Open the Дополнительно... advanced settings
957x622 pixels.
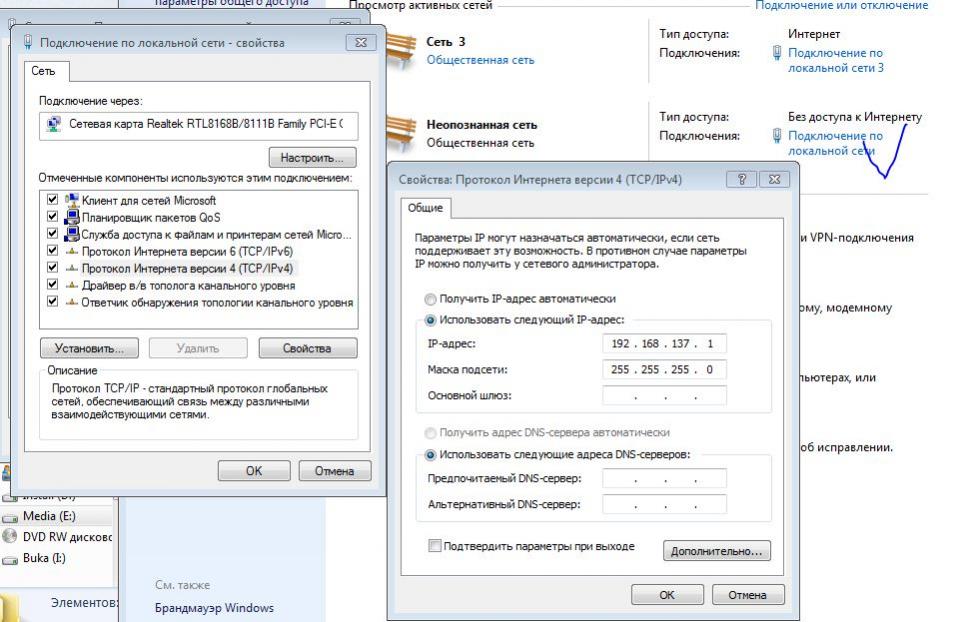coord(717,551)
